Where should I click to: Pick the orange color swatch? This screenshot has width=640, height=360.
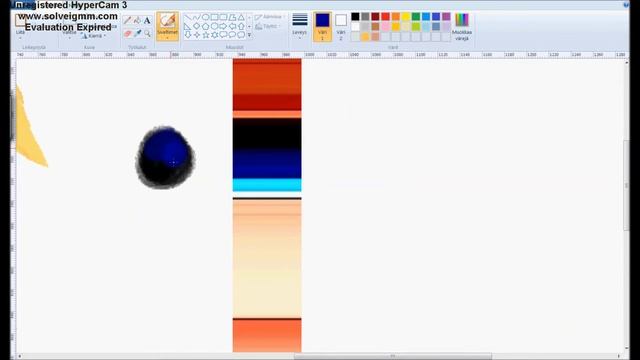point(396,16)
